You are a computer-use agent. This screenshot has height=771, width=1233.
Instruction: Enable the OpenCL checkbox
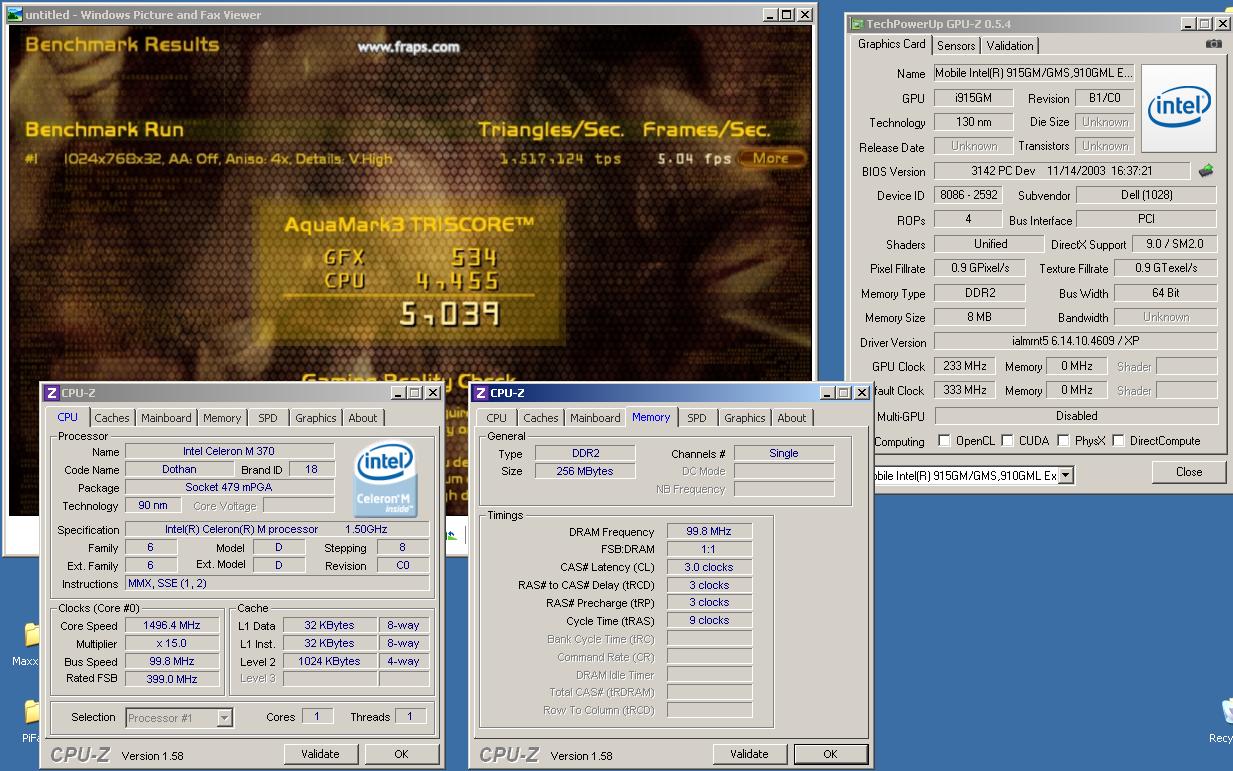point(944,440)
